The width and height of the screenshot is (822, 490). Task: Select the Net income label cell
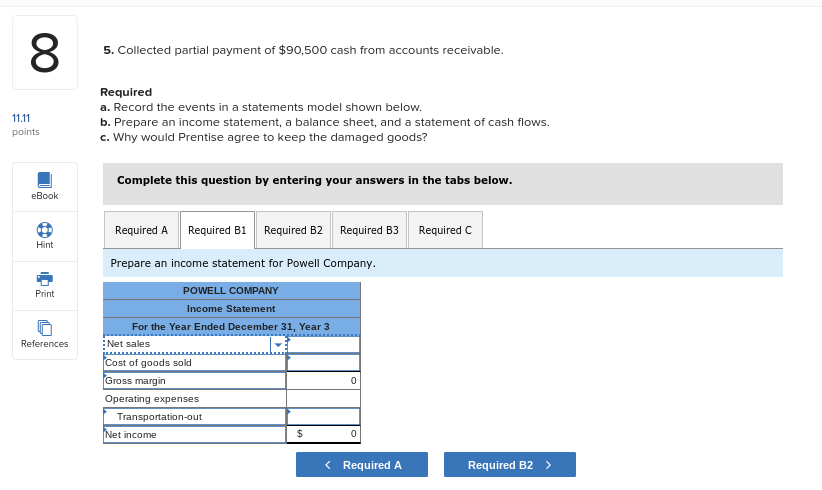point(194,434)
